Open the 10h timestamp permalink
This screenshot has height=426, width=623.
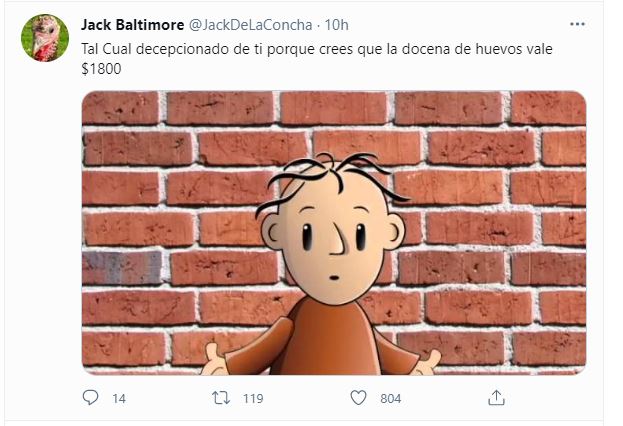pyautogui.click(x=337, y=25)
